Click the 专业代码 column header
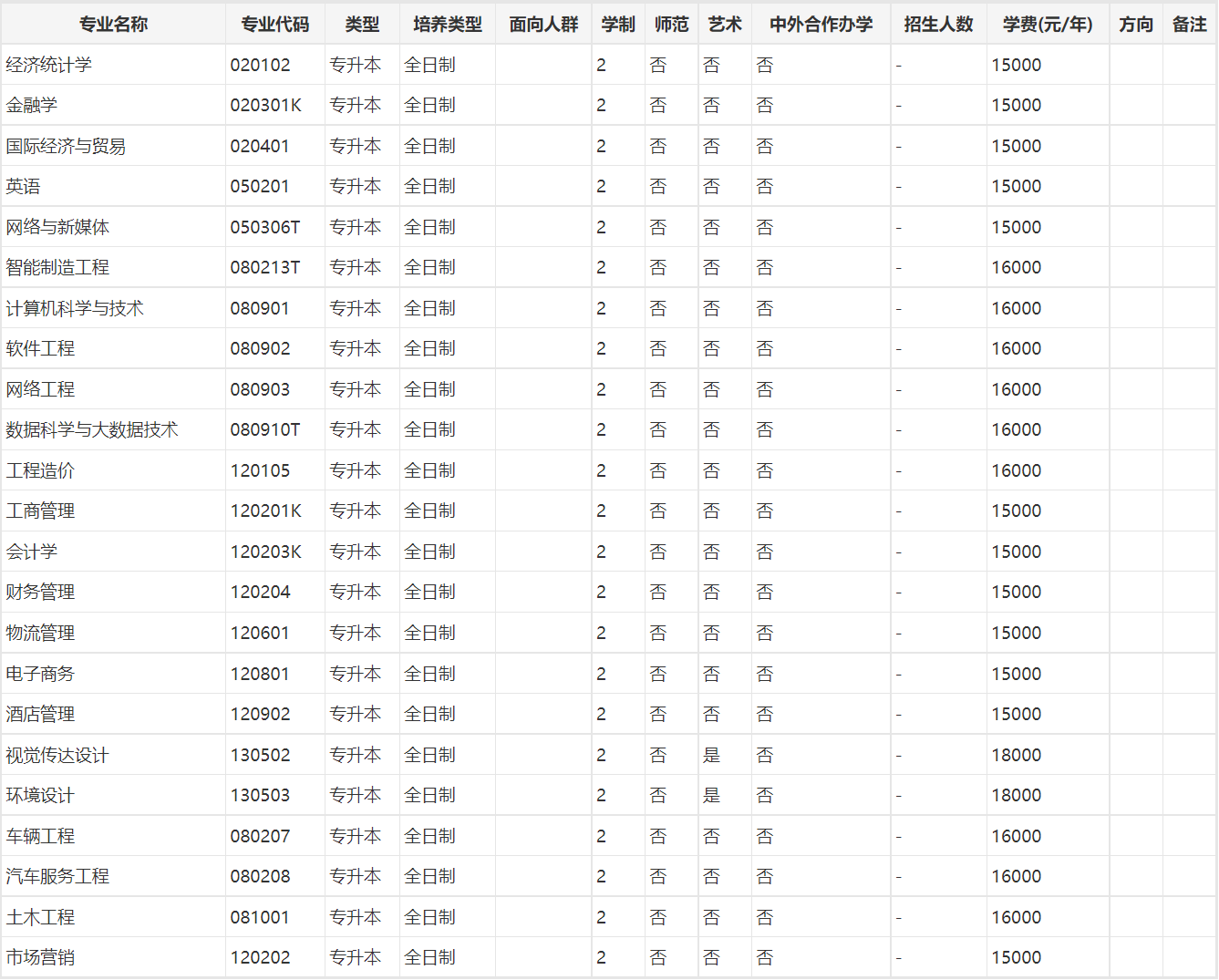 [274, 25]
